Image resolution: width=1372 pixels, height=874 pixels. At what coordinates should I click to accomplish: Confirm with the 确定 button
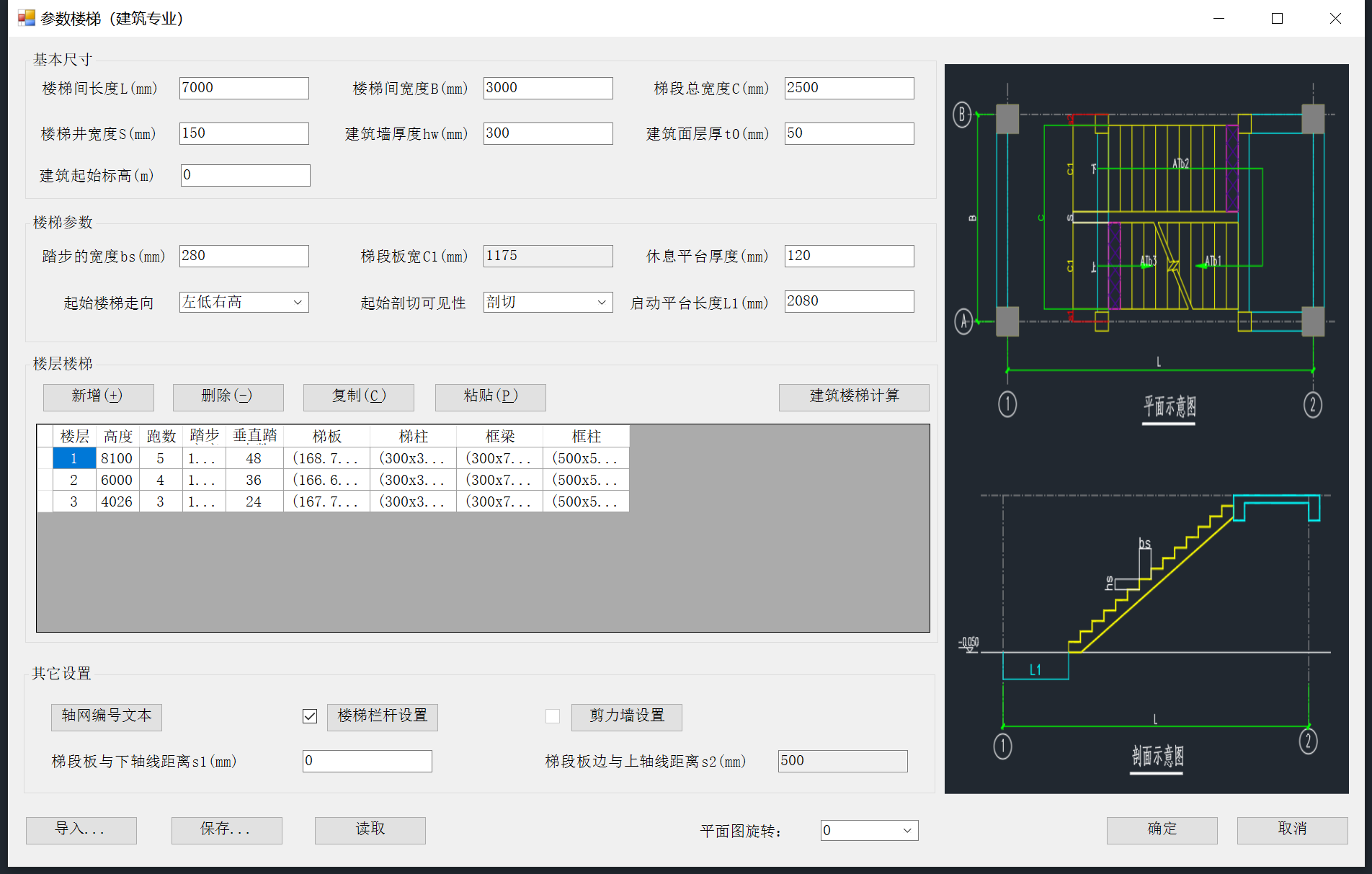[x=1162, y=829]
